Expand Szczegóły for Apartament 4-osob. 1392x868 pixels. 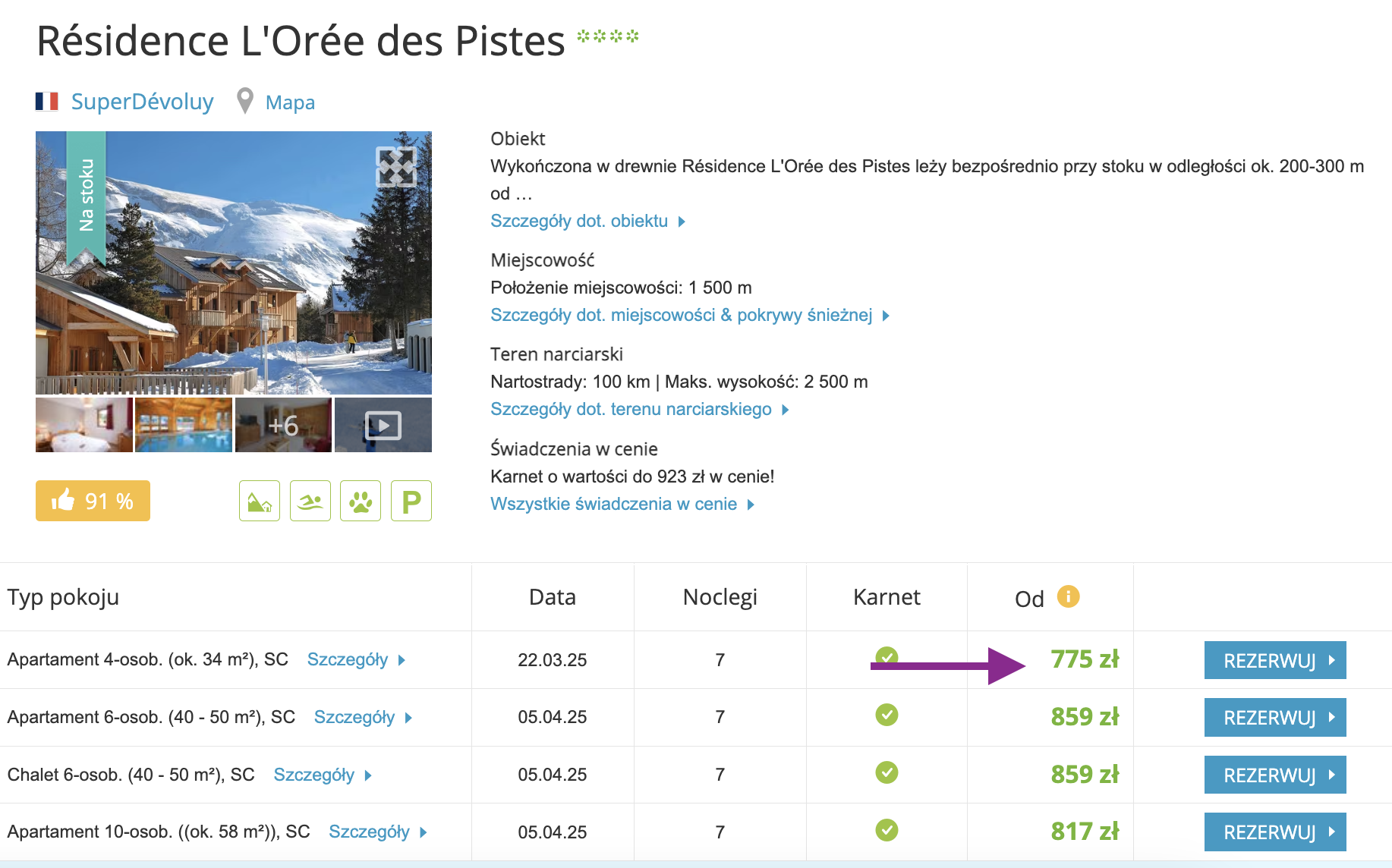356,659
